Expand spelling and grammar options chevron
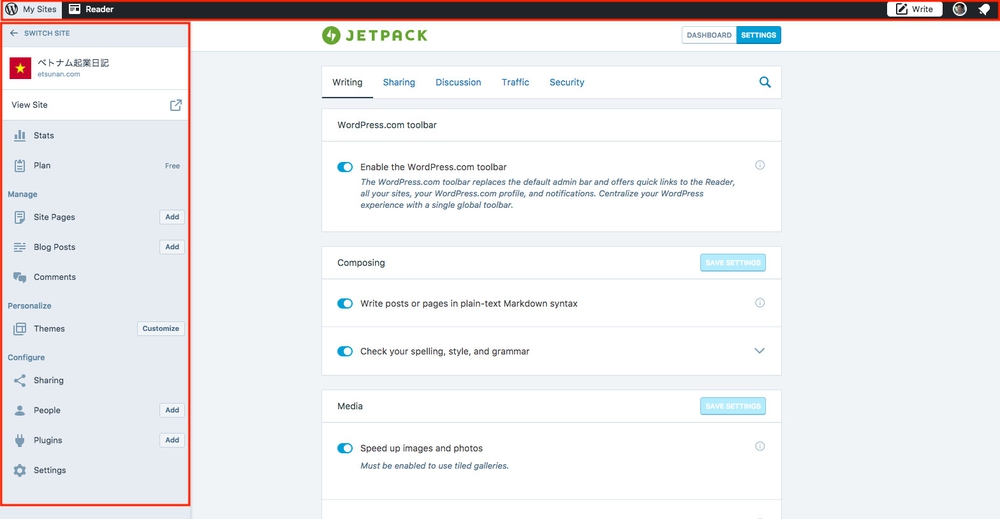1000x519 pixels. tap(759, 351)
